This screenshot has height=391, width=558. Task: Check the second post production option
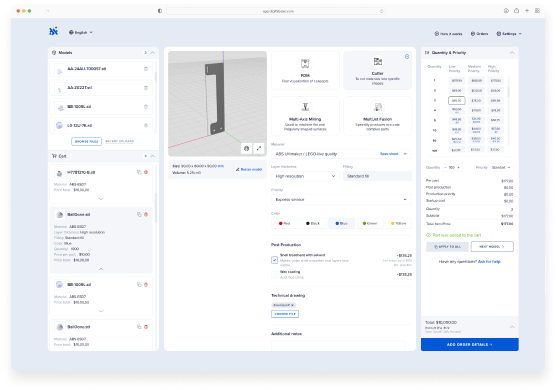pyautogui.click(x=274, y=274)
